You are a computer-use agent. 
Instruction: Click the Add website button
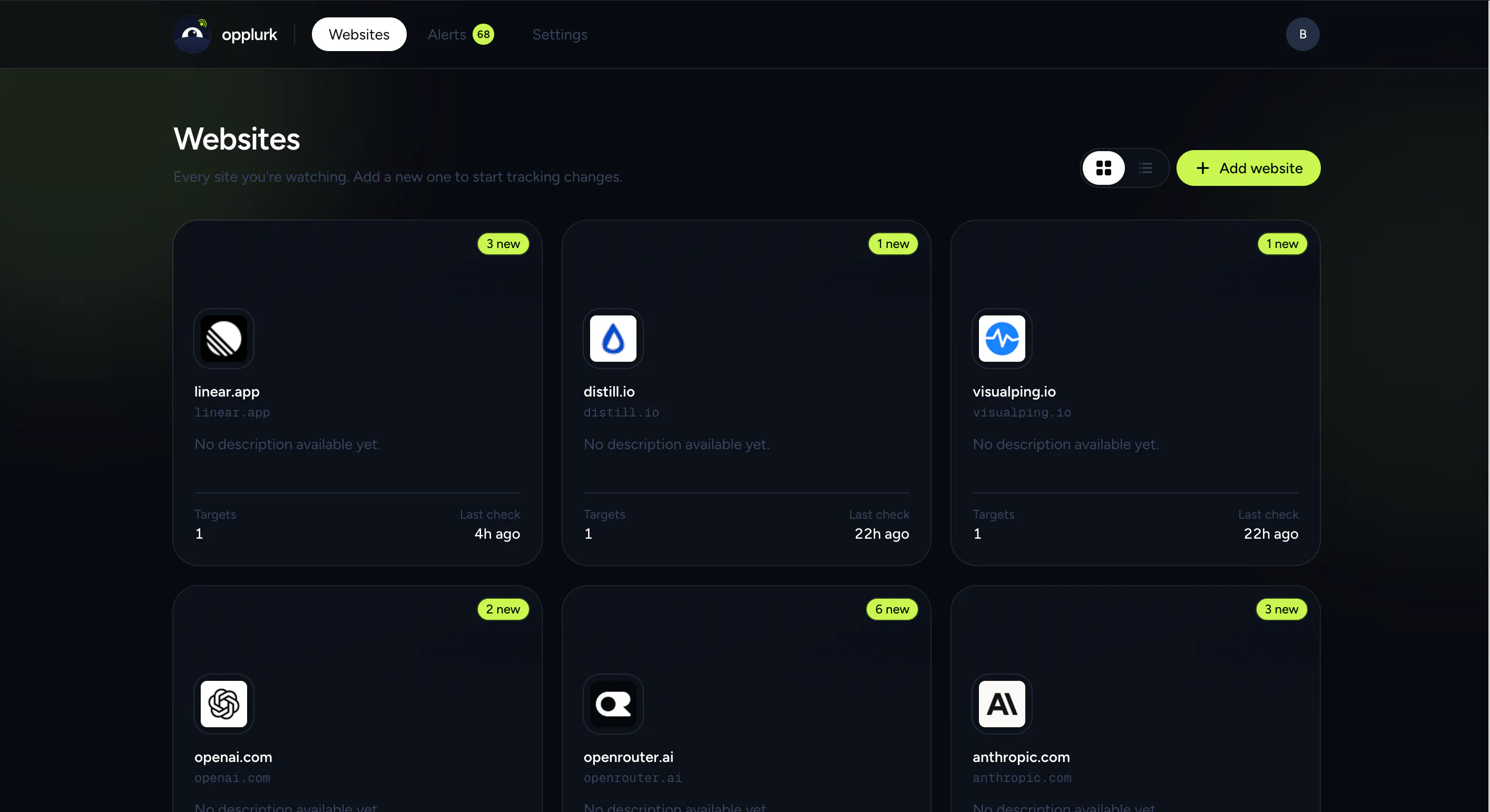pos(1248,168)
